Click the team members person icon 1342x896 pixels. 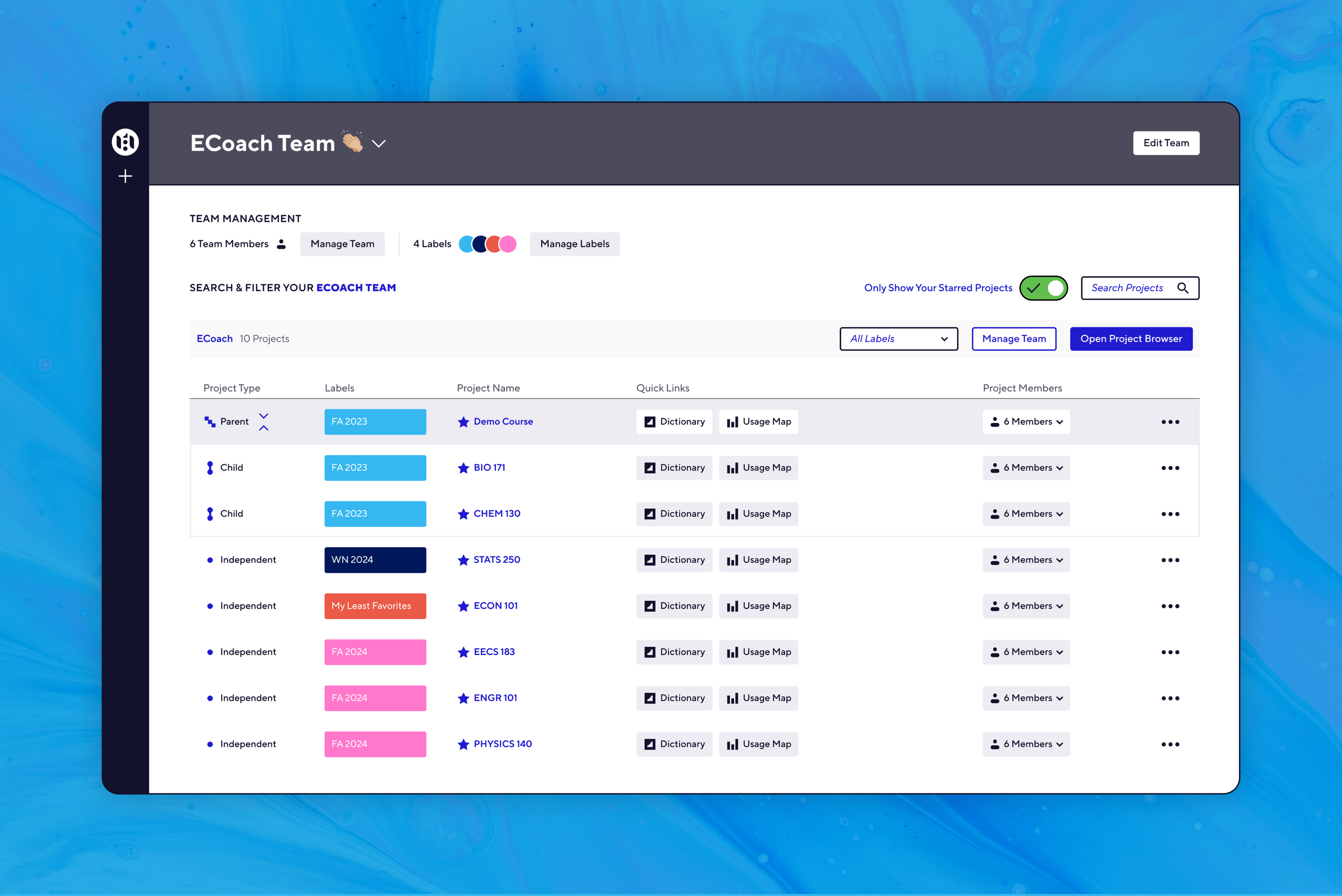point(281,244)
